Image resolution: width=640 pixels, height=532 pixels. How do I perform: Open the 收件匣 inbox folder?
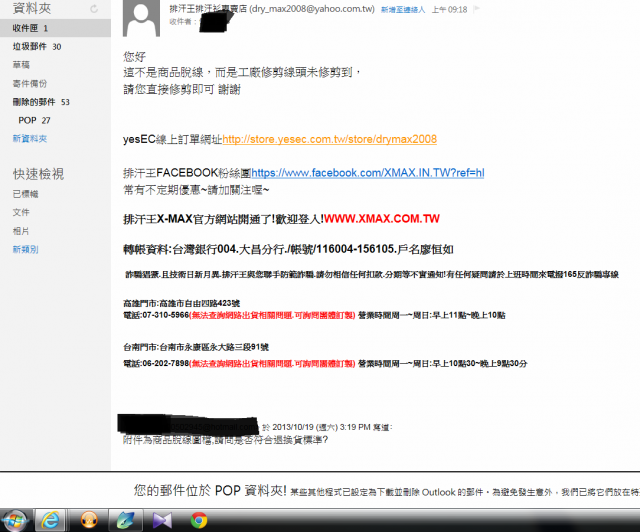[x=55, y=28]
